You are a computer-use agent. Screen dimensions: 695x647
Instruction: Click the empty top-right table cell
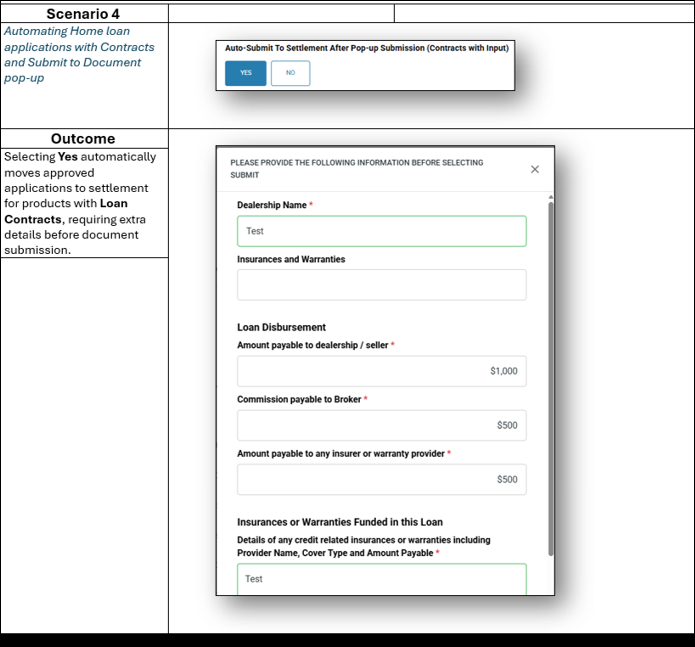coord(543,13)
